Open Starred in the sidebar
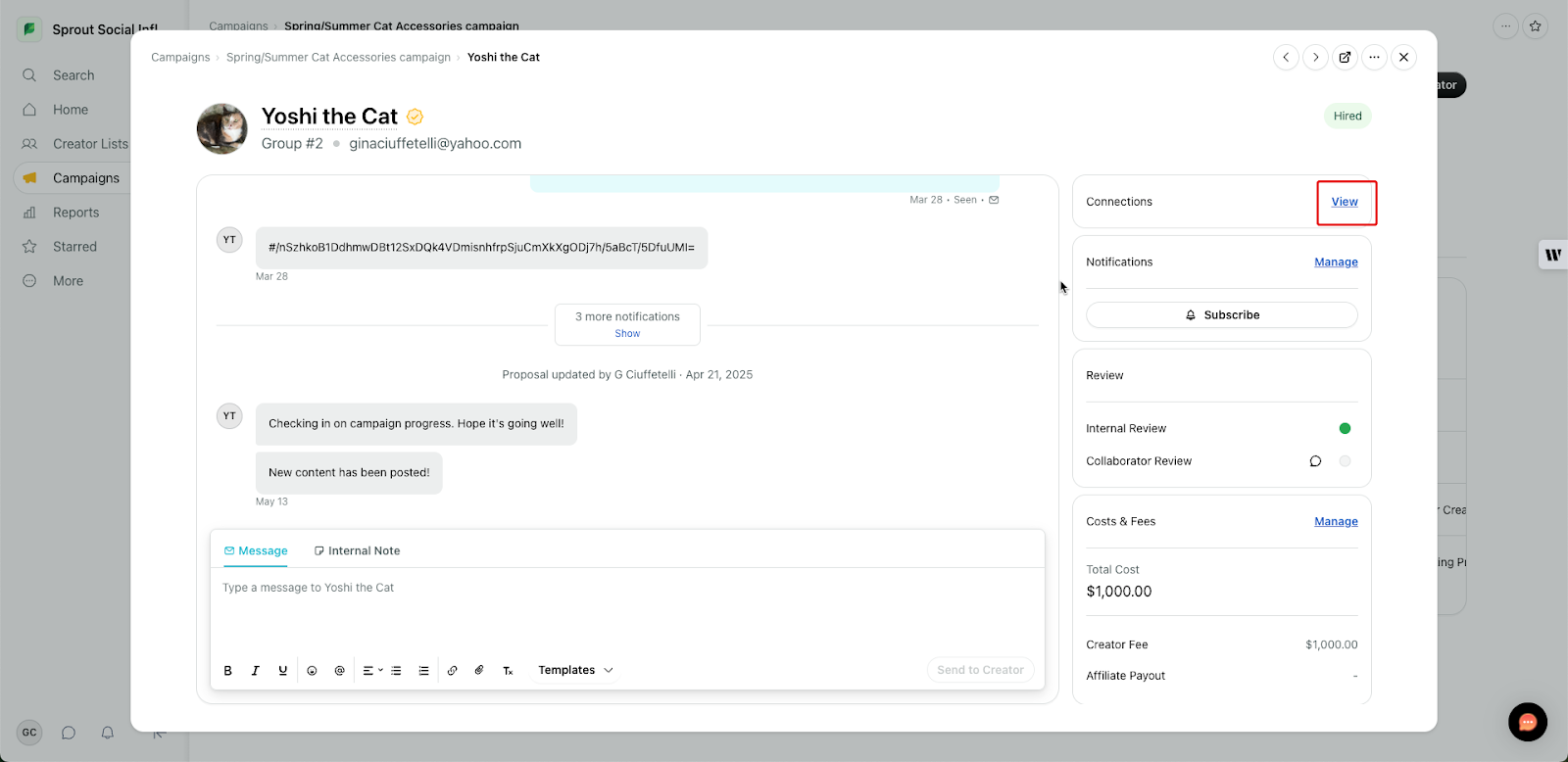The image size is (1568, 762). 74,247
